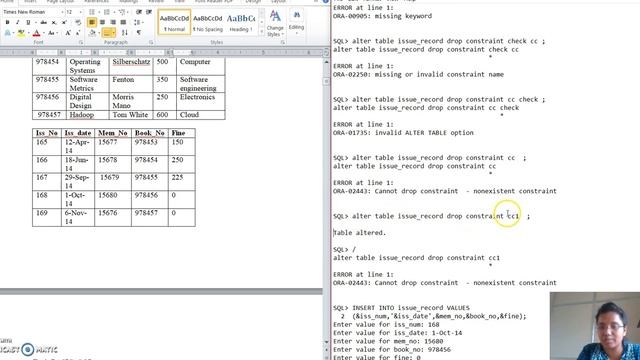Shrink font size button
640x360 pixels.
78,33
